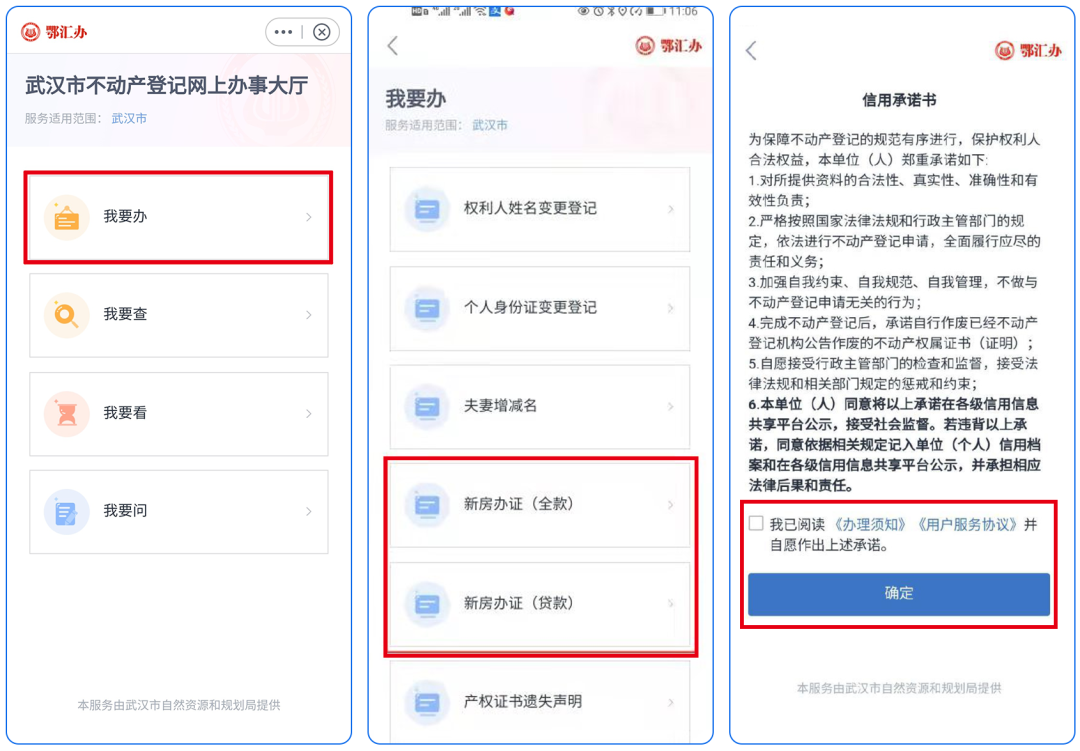Image resolution: width=1080 pixels, height=751 pixels.
Task: Check the 我已阅读 agreement checkbox
Action: coord(756,524)
